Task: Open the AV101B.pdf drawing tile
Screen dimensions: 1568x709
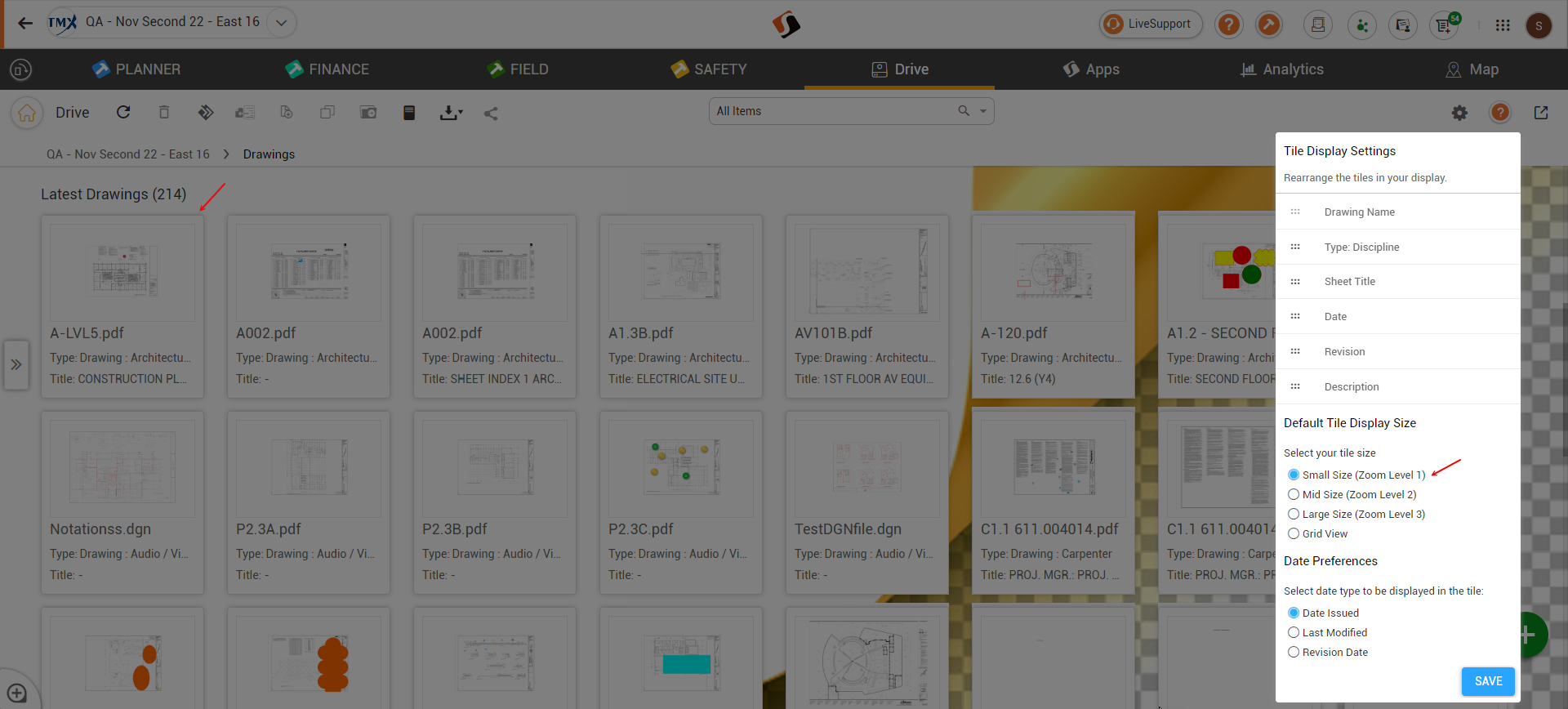Action: pos(867,306)
